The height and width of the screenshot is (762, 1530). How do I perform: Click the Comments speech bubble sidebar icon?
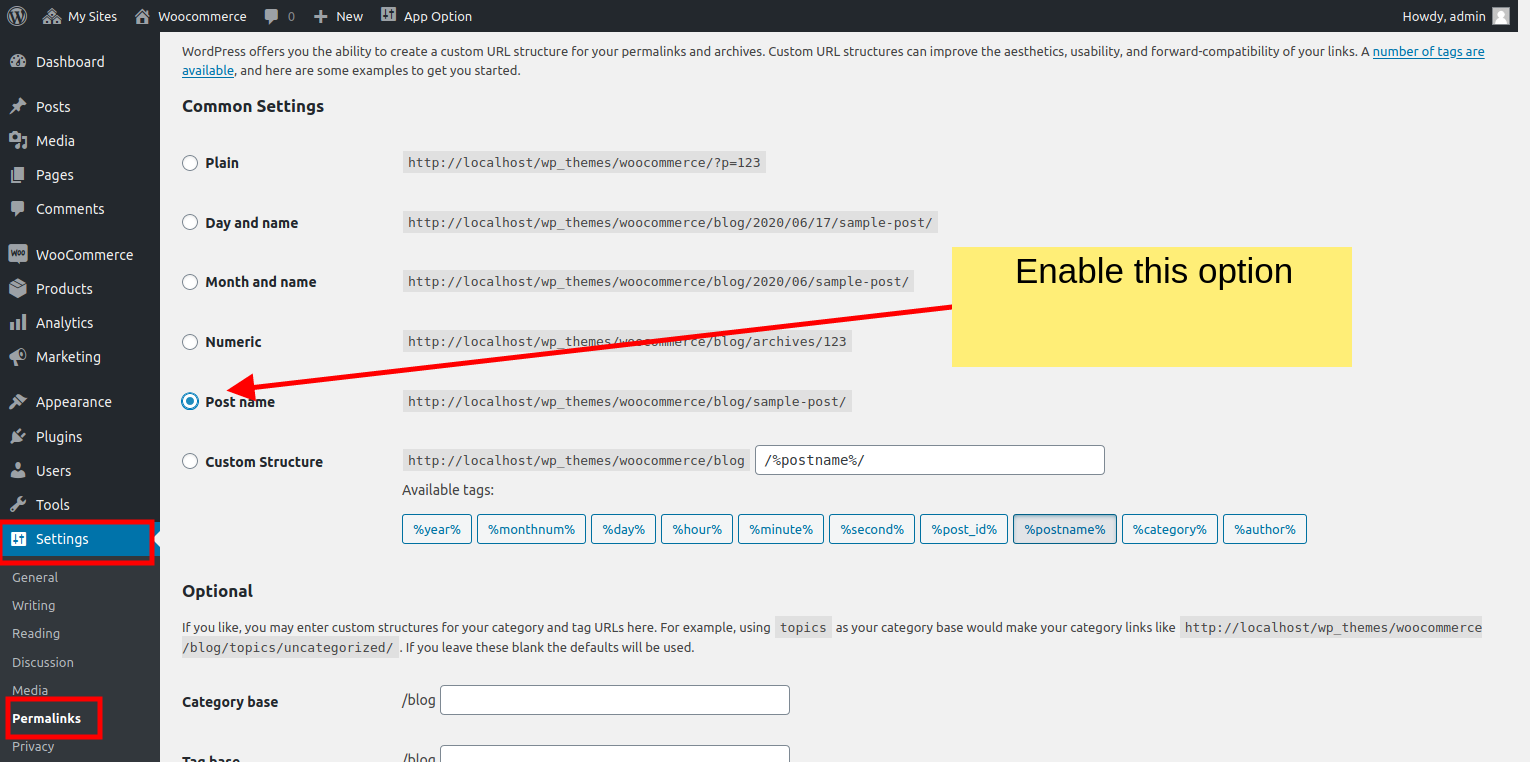click(18, 208)
